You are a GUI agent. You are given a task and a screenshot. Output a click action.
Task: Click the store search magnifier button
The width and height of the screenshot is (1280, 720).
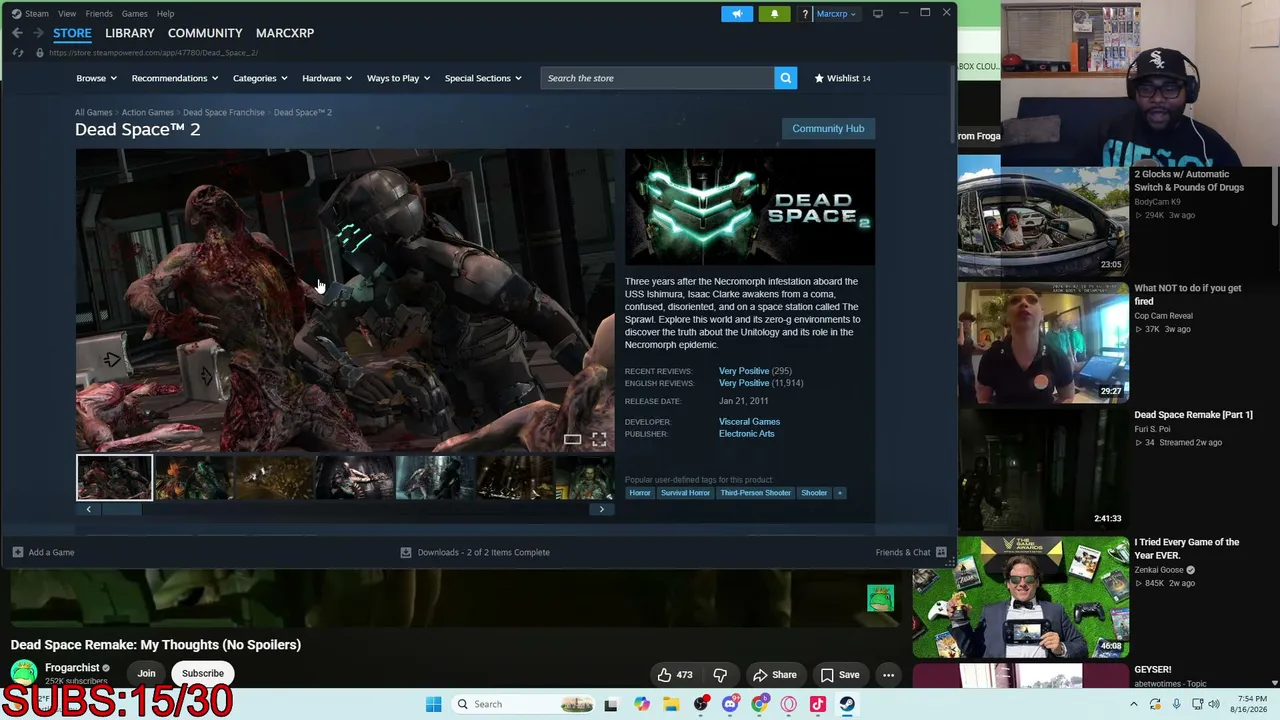786,78
